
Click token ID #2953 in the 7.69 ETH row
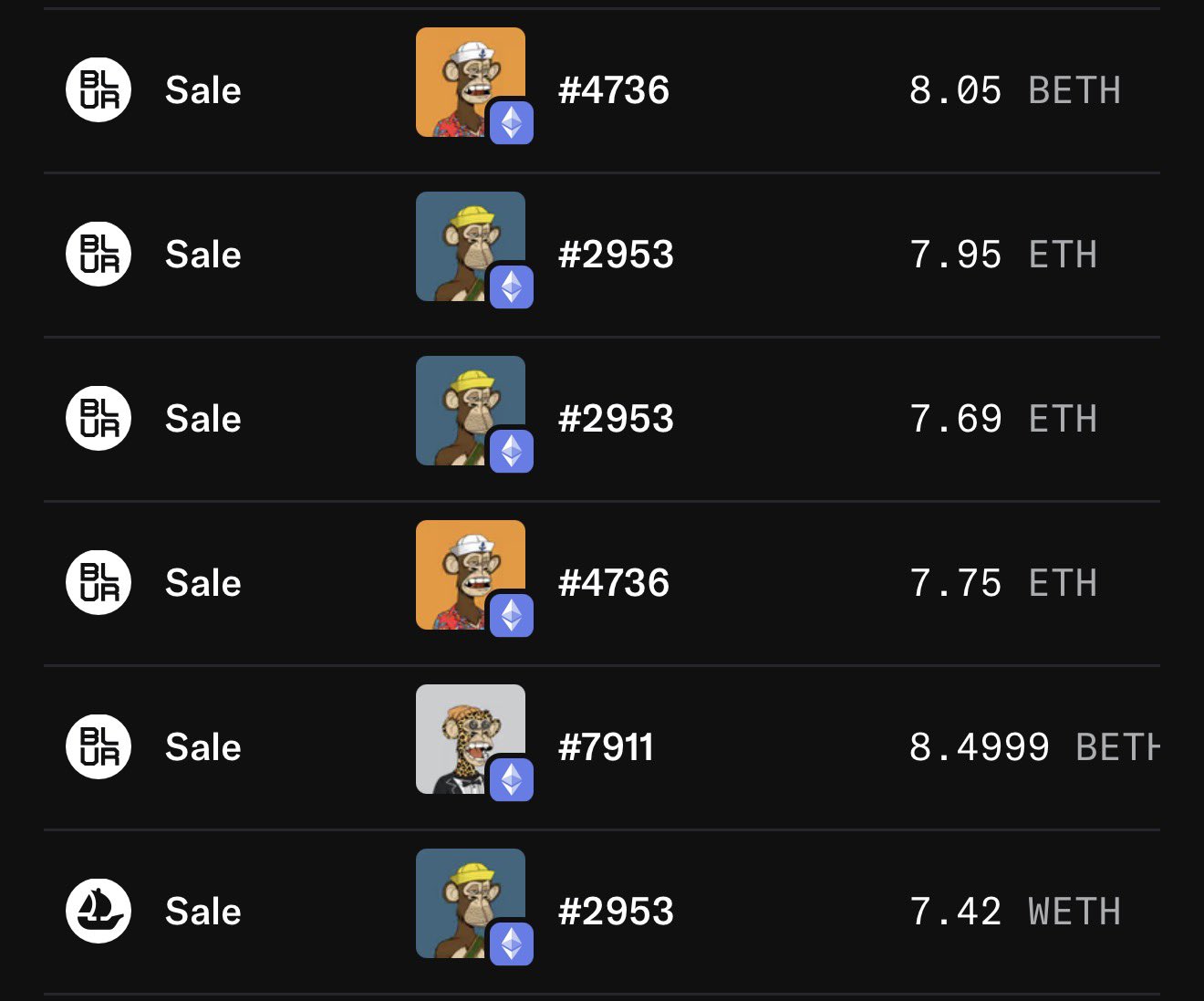(616, 419)
